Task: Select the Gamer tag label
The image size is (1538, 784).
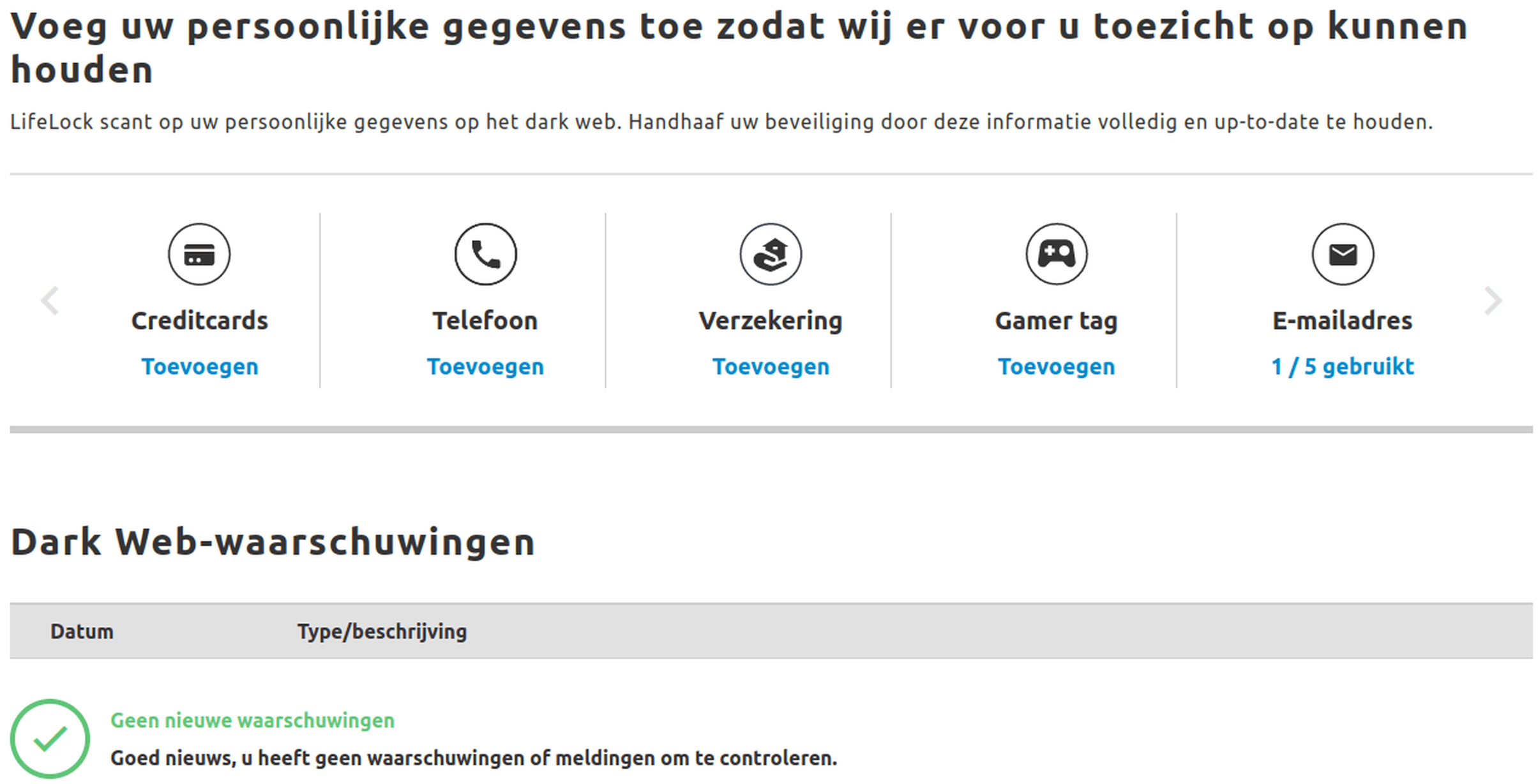Action: [1056, 320]
